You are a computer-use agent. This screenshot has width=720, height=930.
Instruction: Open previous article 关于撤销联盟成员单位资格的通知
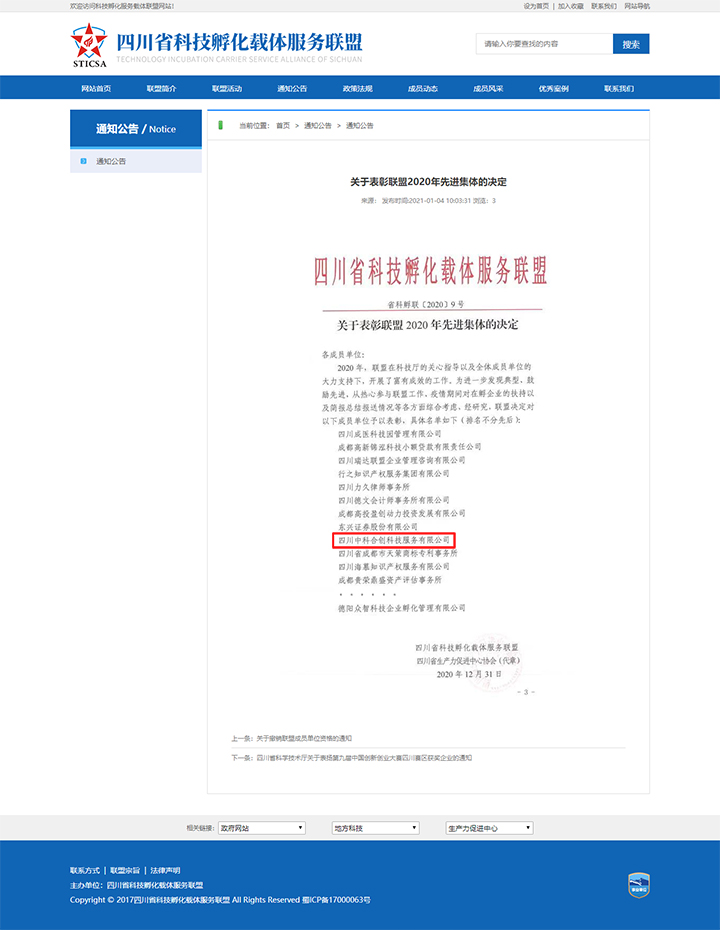tap(304, 738)
